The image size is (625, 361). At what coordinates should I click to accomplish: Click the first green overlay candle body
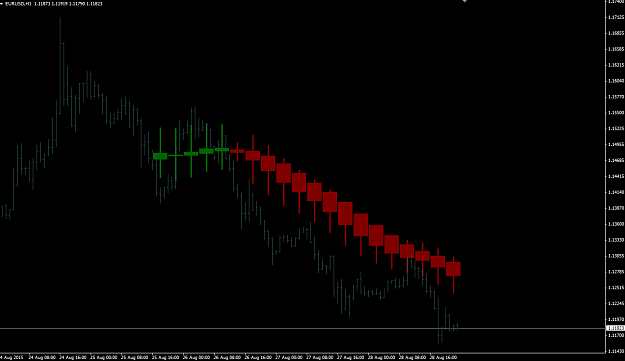160,156
